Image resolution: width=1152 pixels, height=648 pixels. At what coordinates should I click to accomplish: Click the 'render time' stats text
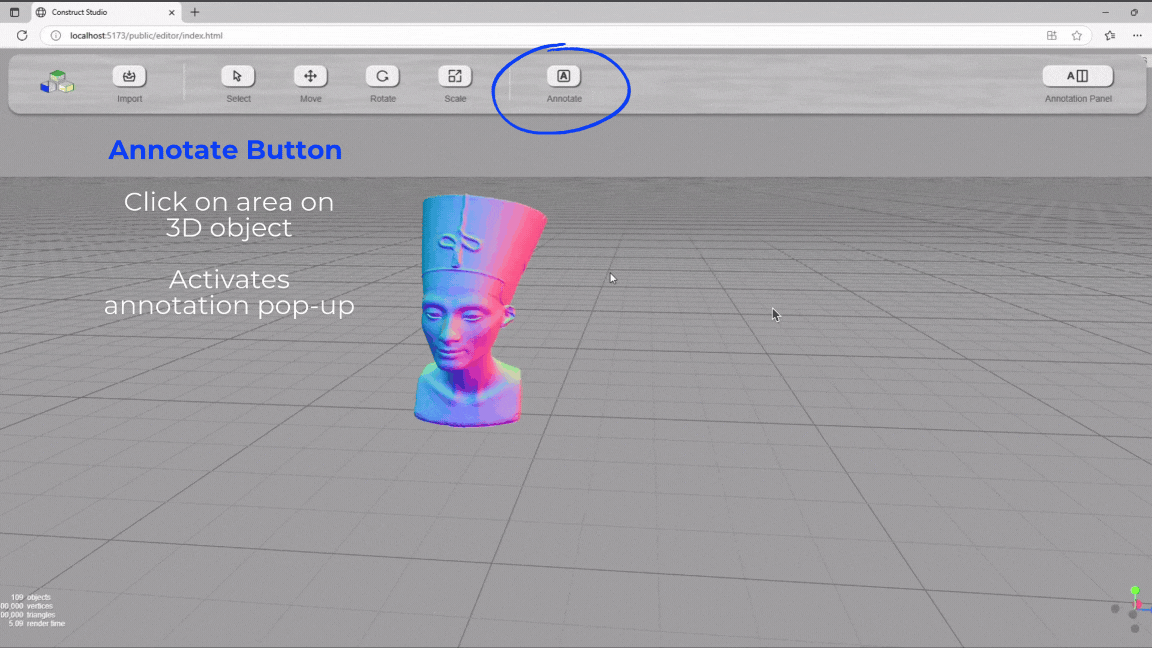[x=46, y=624]
